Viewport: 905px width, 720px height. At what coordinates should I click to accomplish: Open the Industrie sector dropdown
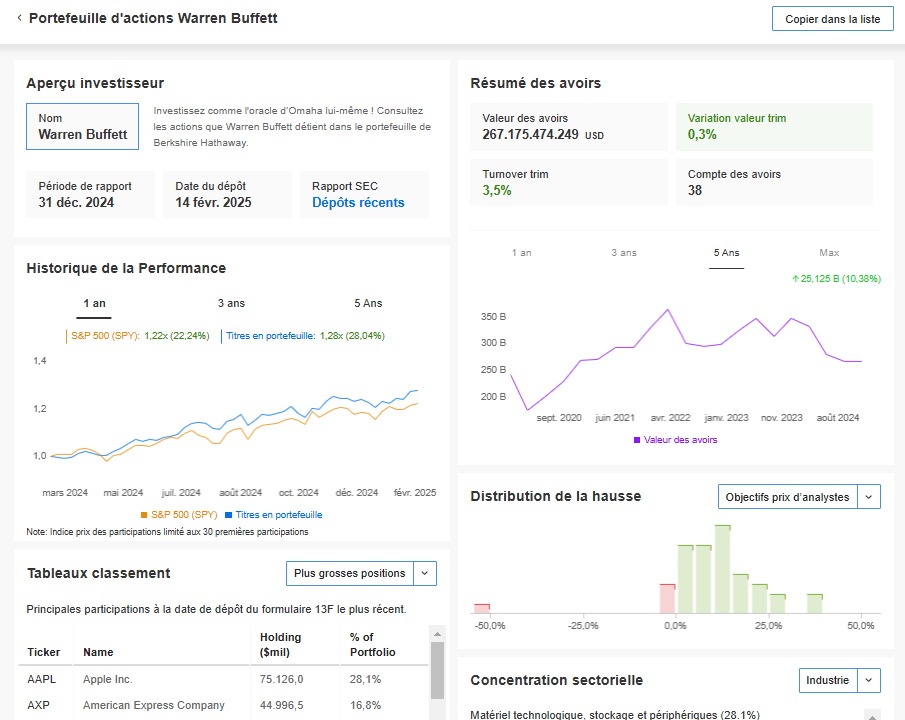pyautogui.click(x=827, y=680)
